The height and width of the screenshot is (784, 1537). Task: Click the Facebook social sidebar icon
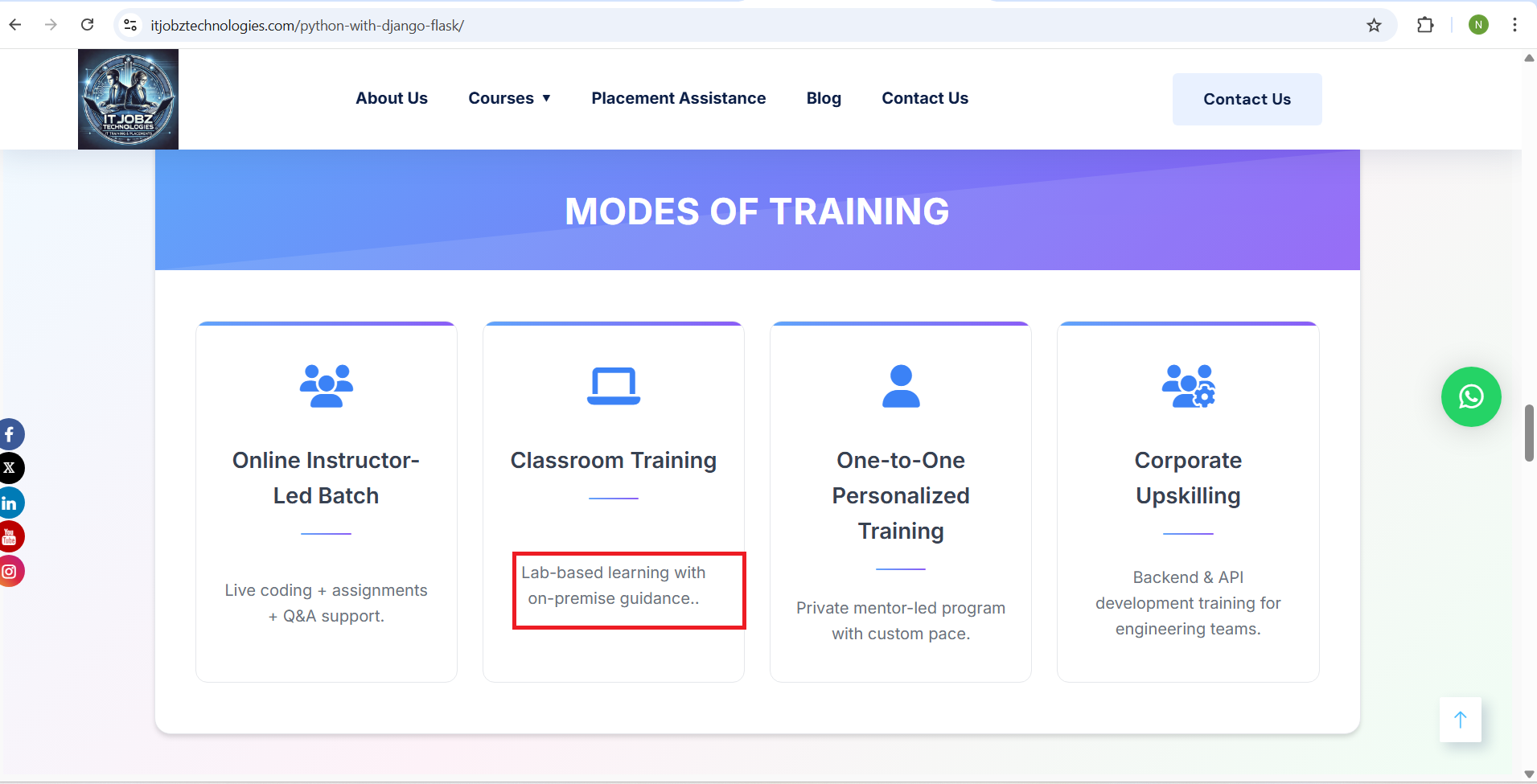[10, 435]
